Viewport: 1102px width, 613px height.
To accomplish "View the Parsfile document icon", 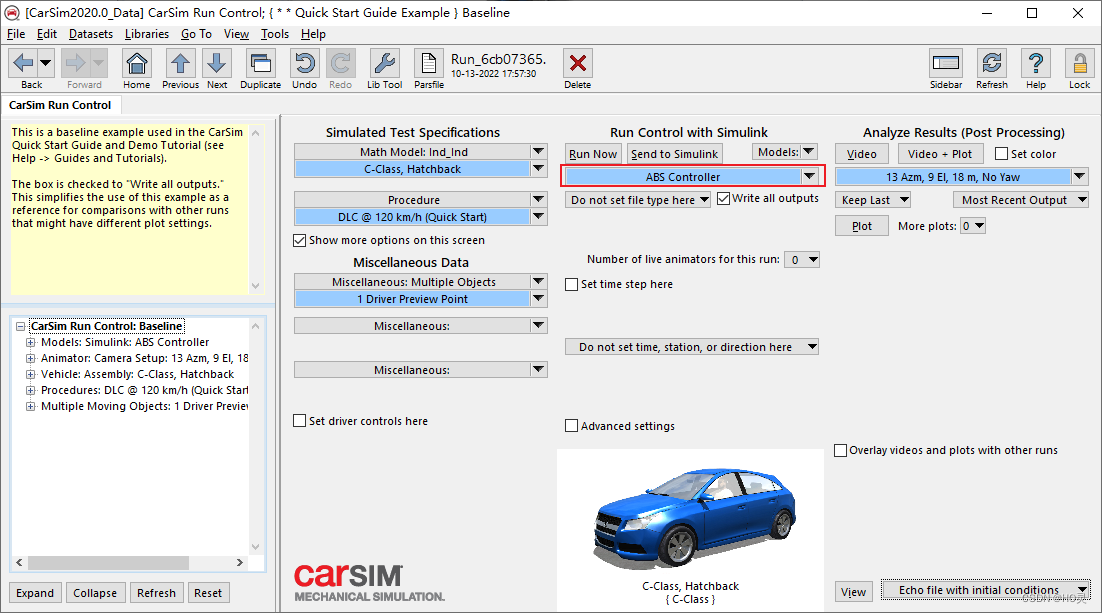I will click(x=429, y=63).
